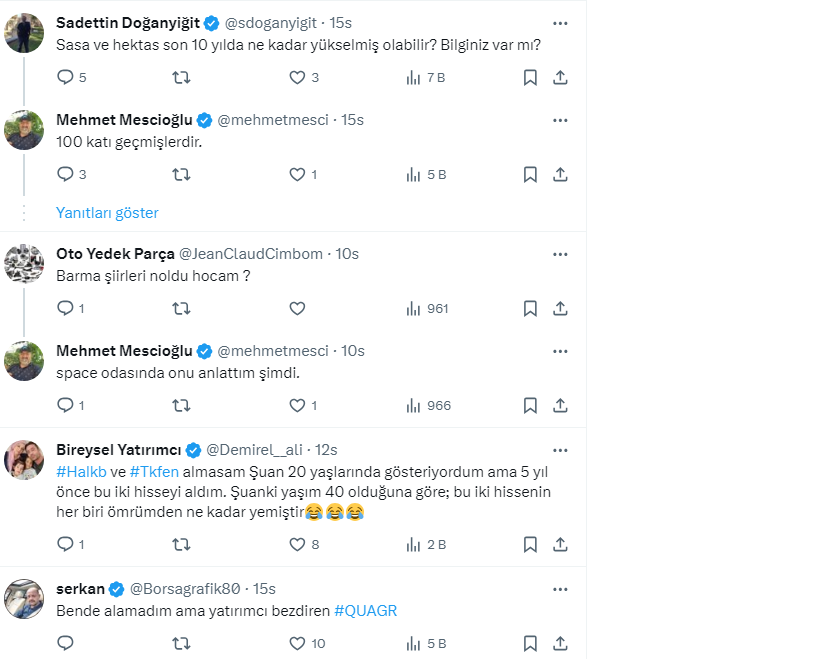Retweet Sadettin Doğanyiğit's Sasa question

click(181, 77)
